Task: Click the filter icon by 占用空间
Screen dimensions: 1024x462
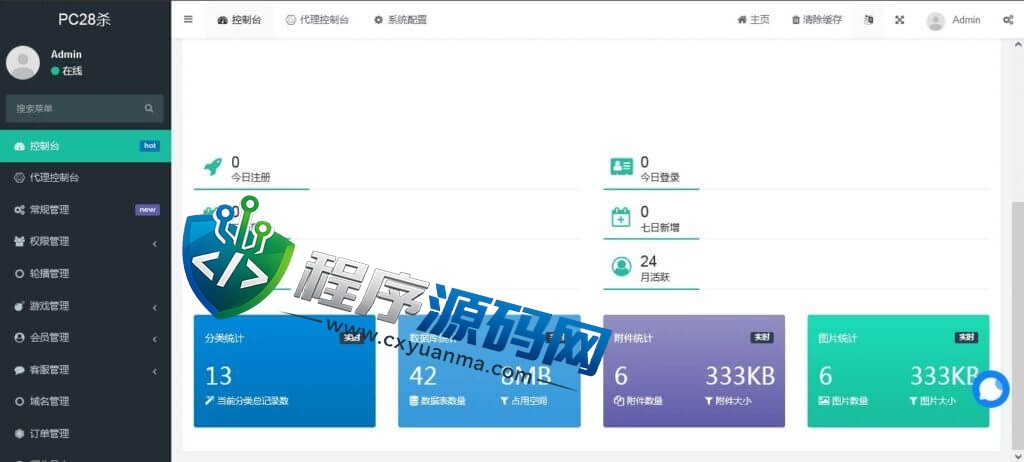Action: coord(504,401)
